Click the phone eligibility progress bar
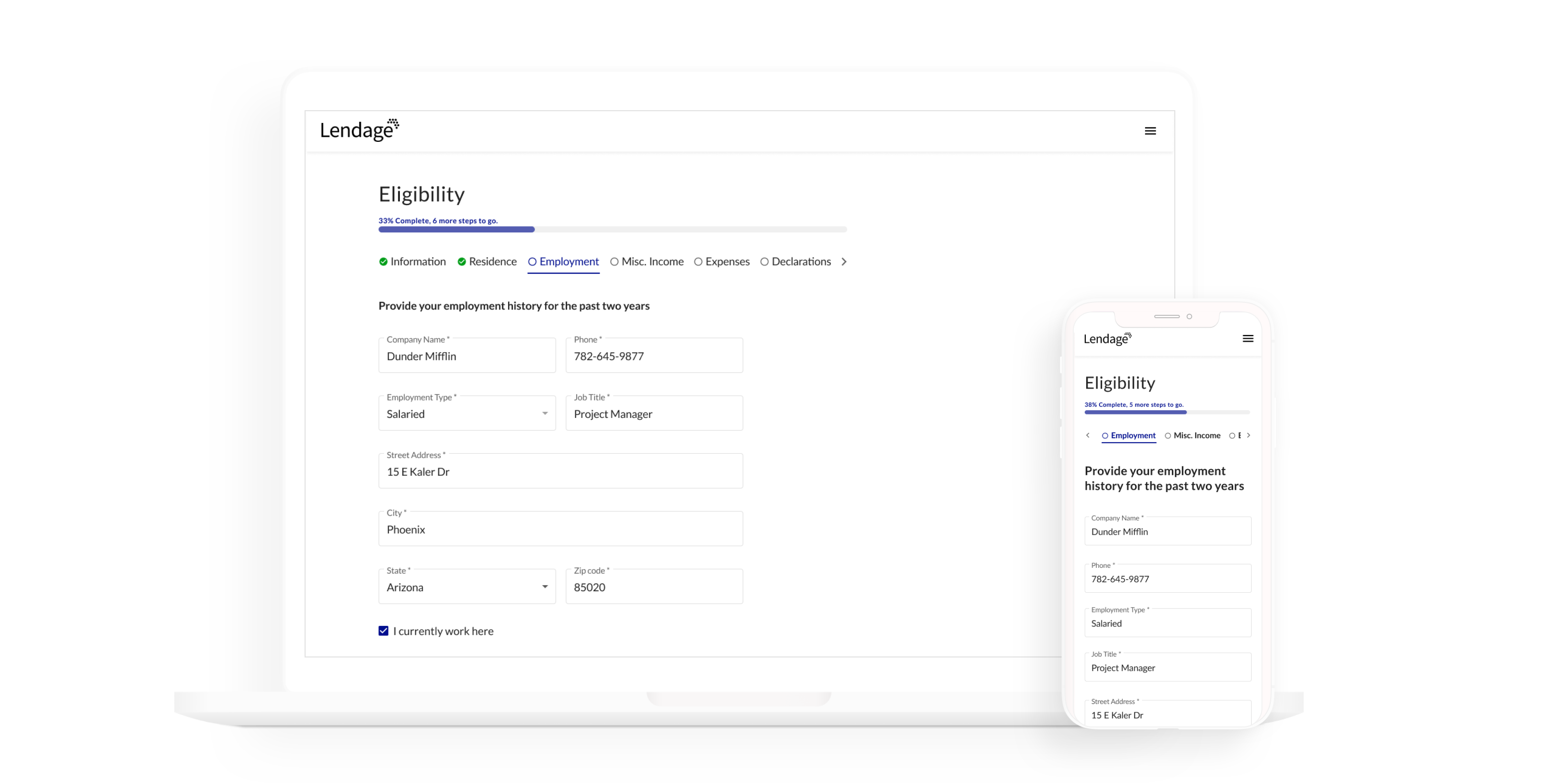1568x783 pixels. coord(1167,412)
